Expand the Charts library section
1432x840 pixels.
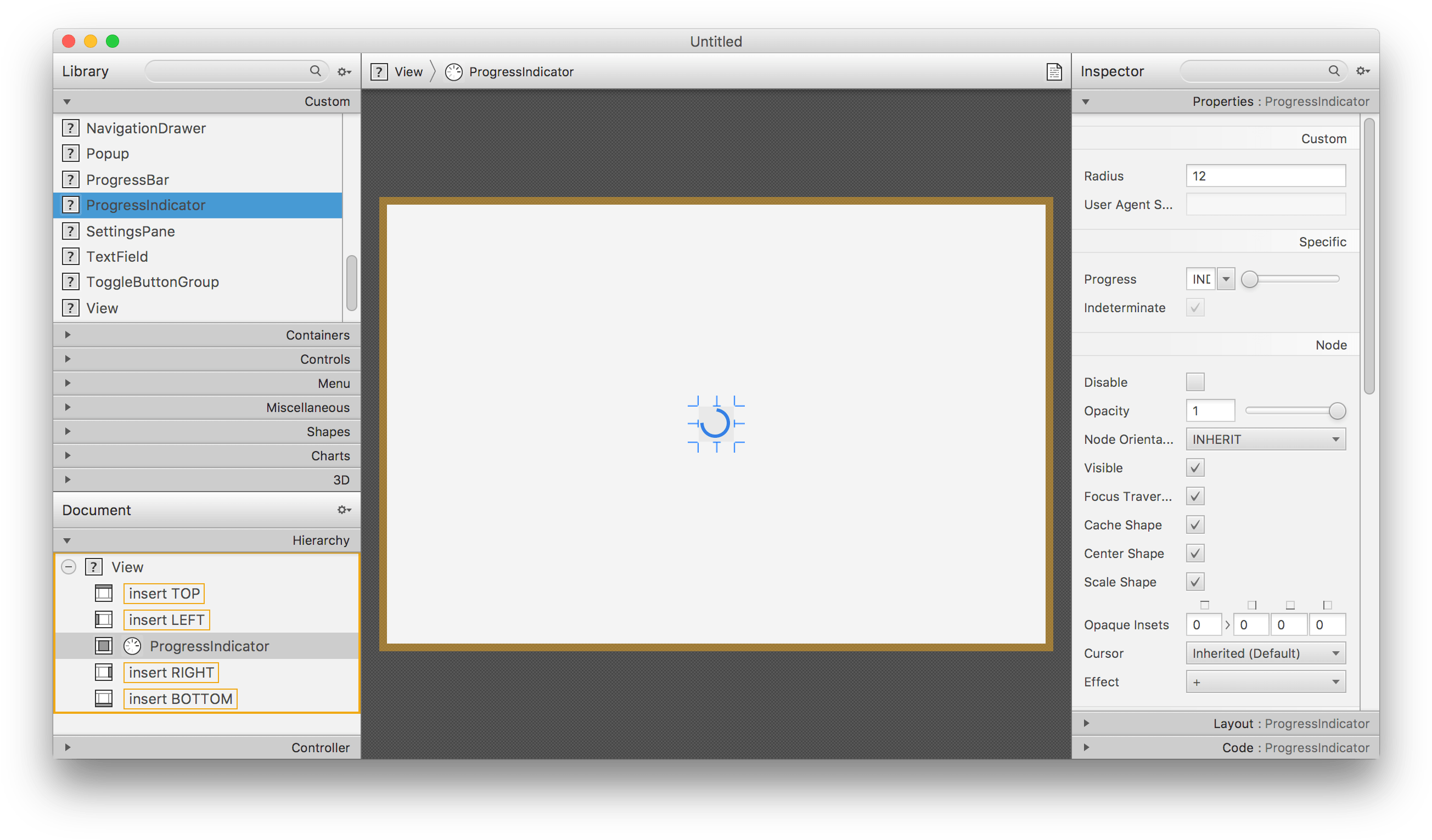point(67,455)
